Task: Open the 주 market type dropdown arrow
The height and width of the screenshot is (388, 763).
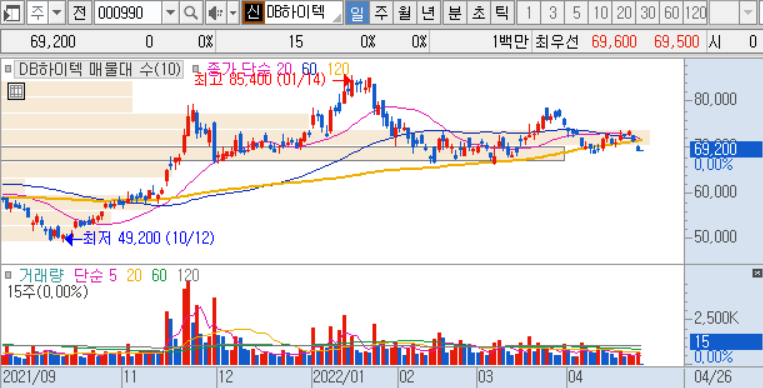Action: 57,13
